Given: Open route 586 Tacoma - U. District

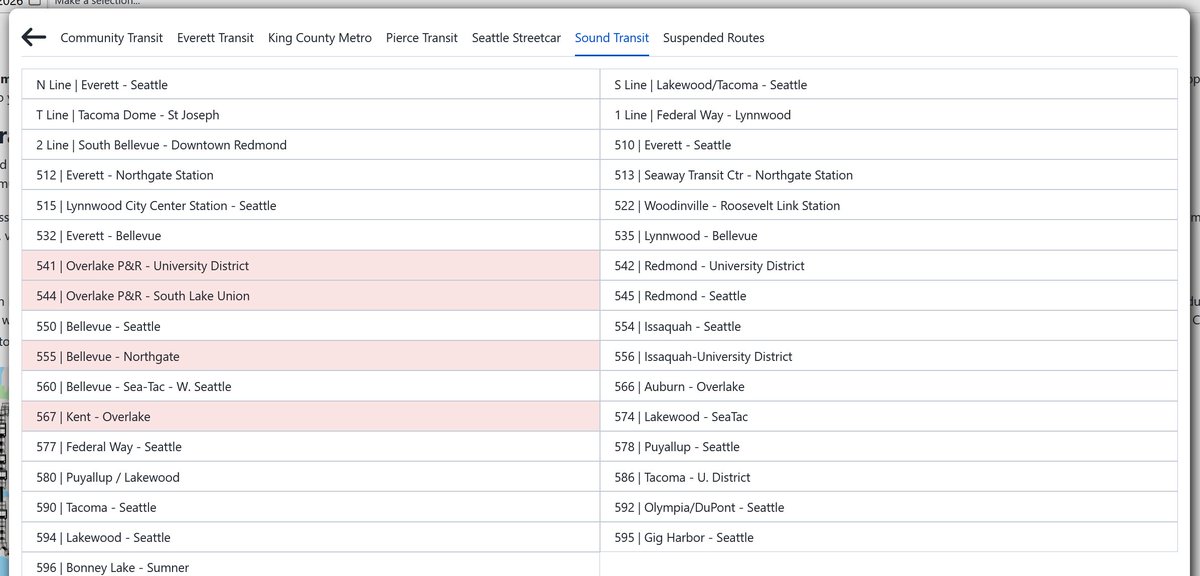Looking at the screenshot, I should tap(888, 477).
